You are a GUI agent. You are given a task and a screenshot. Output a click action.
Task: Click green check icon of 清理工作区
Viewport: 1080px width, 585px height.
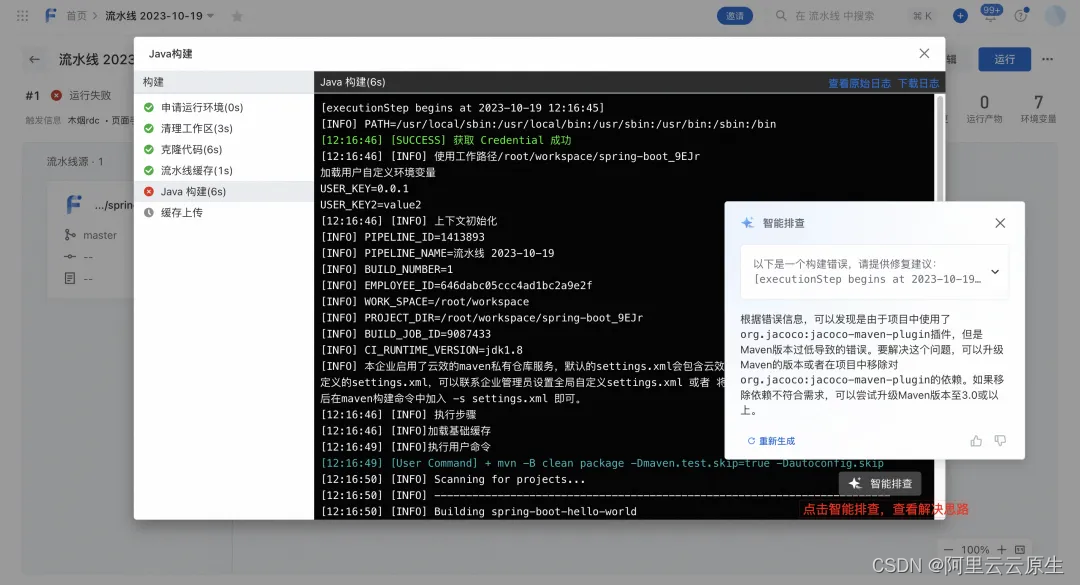(x=148, y=128)
